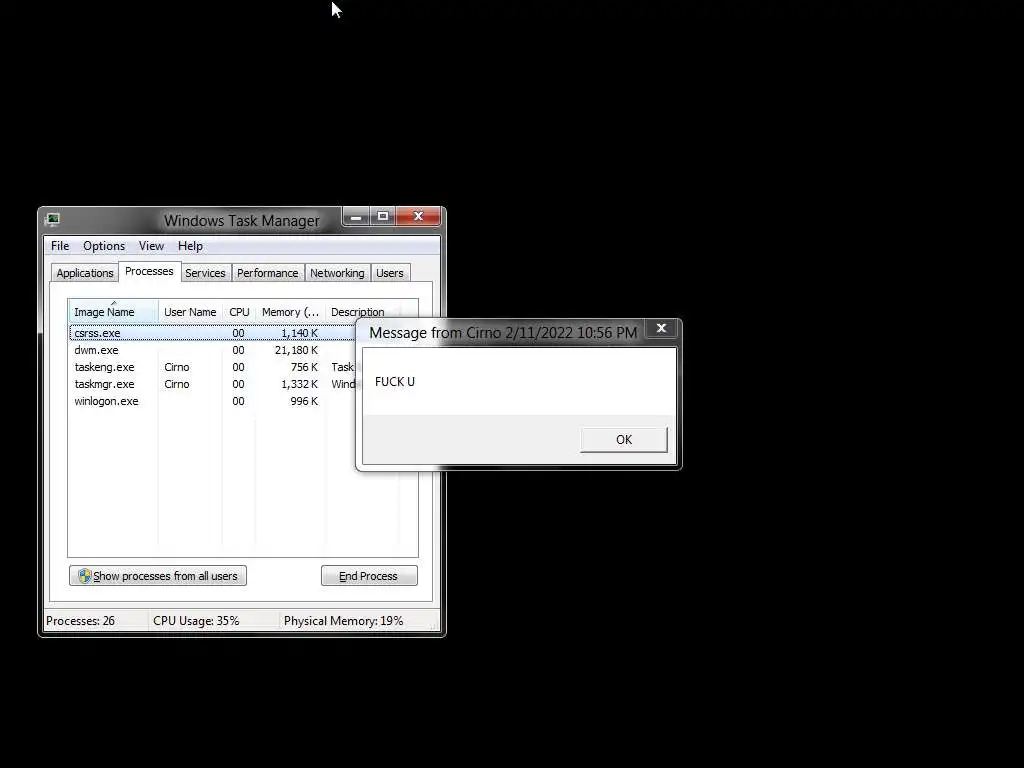Click Cirno user name in taskeng.exe row
This screenshot has width=1024, height=768.
tap(177, 367)
